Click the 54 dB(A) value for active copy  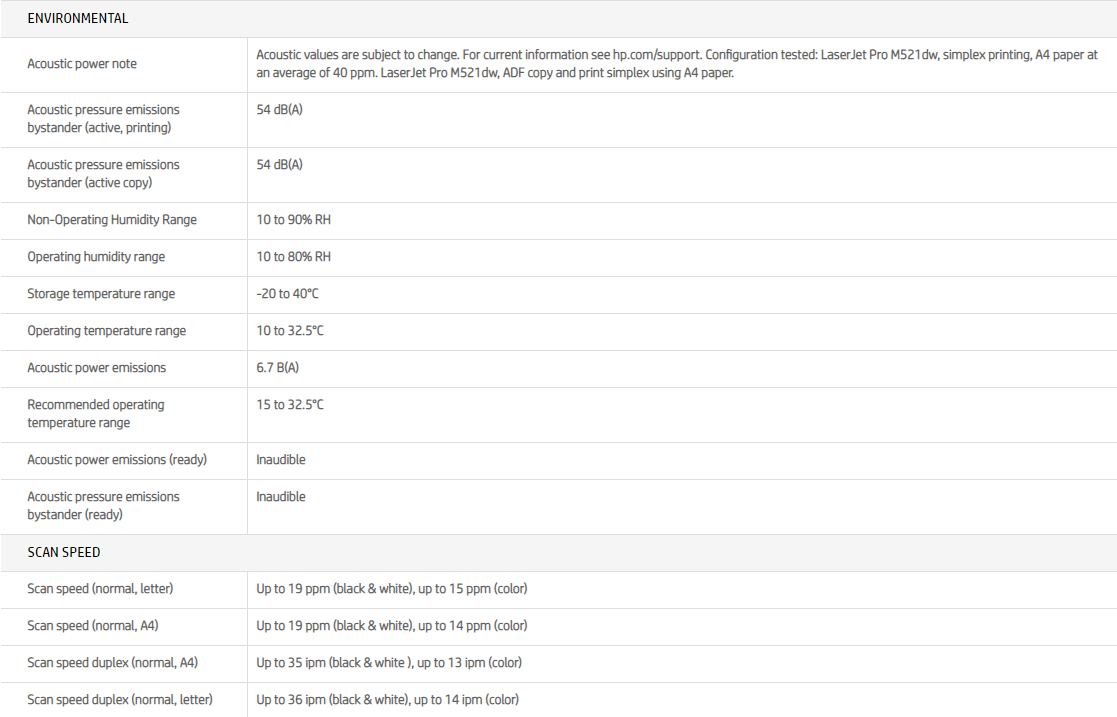click(279, 165)
